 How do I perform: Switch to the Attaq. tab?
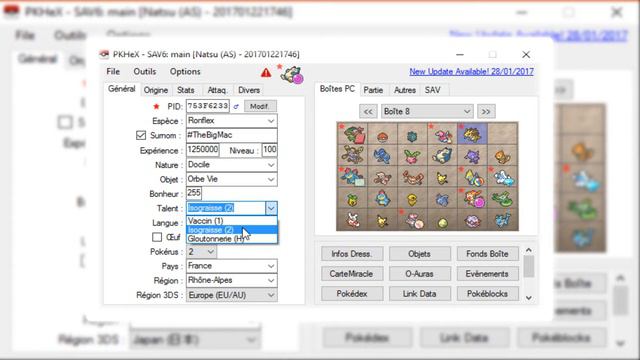[217, 90]
